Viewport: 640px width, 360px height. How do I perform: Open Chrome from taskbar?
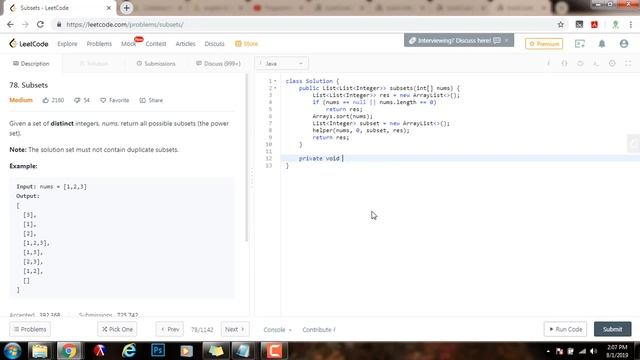(69, 351)
